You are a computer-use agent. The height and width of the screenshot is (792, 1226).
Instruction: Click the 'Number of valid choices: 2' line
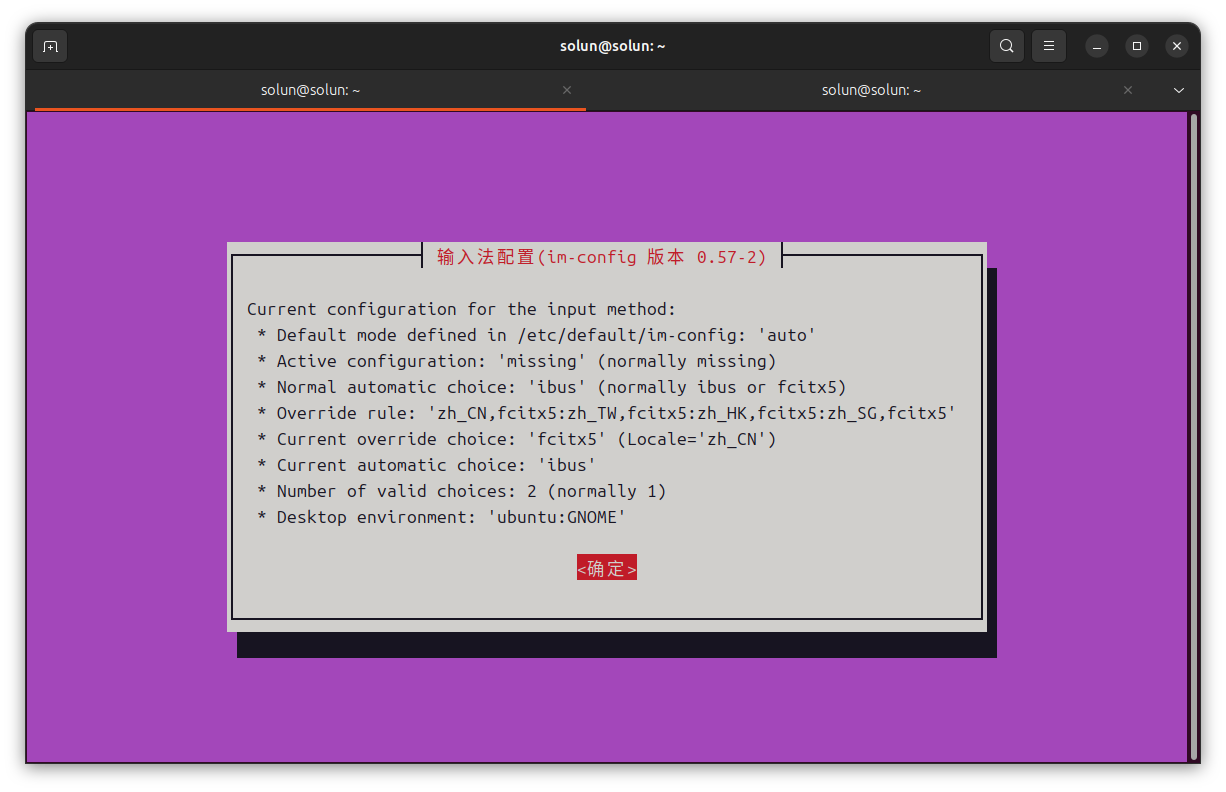point(462,491)
